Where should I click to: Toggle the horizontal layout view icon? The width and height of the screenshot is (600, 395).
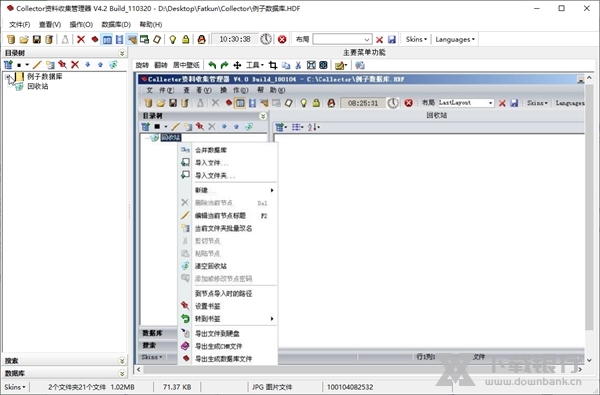[x=107, y=39]
